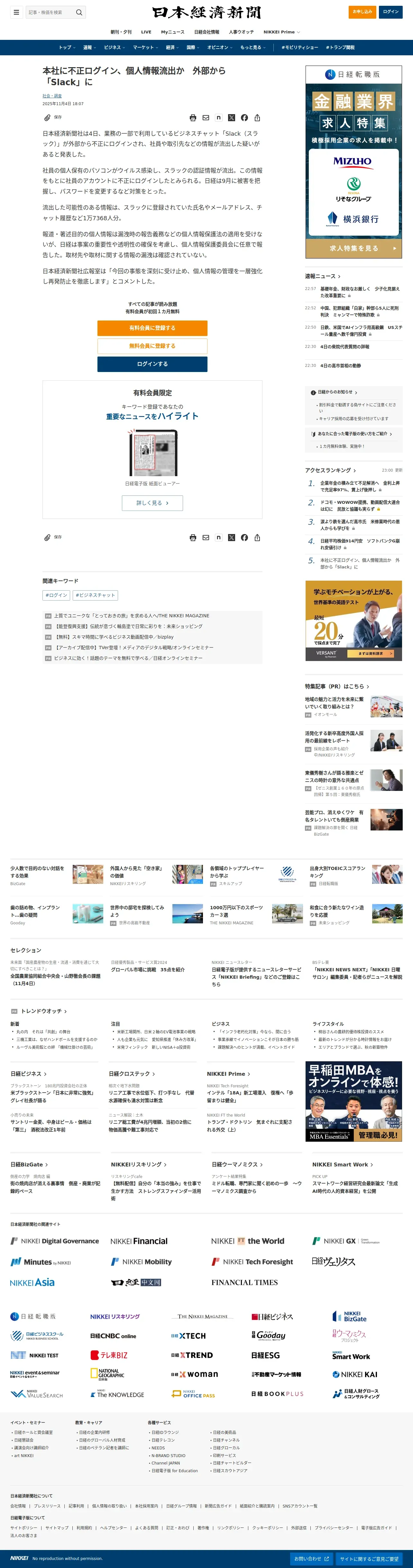The width and height of the screenshot is (413, 1568).
Task: Click the Facebook icon above 関連キーワード
Action: click(x=244, y=538)
